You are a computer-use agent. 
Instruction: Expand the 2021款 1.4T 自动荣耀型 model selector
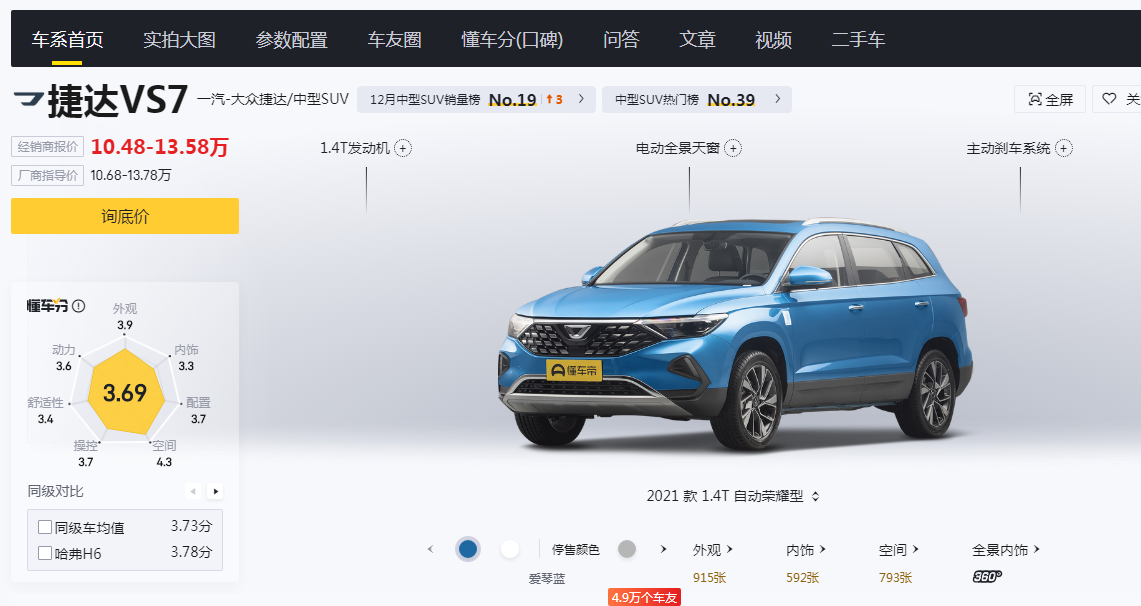click(x=733, y=496)
